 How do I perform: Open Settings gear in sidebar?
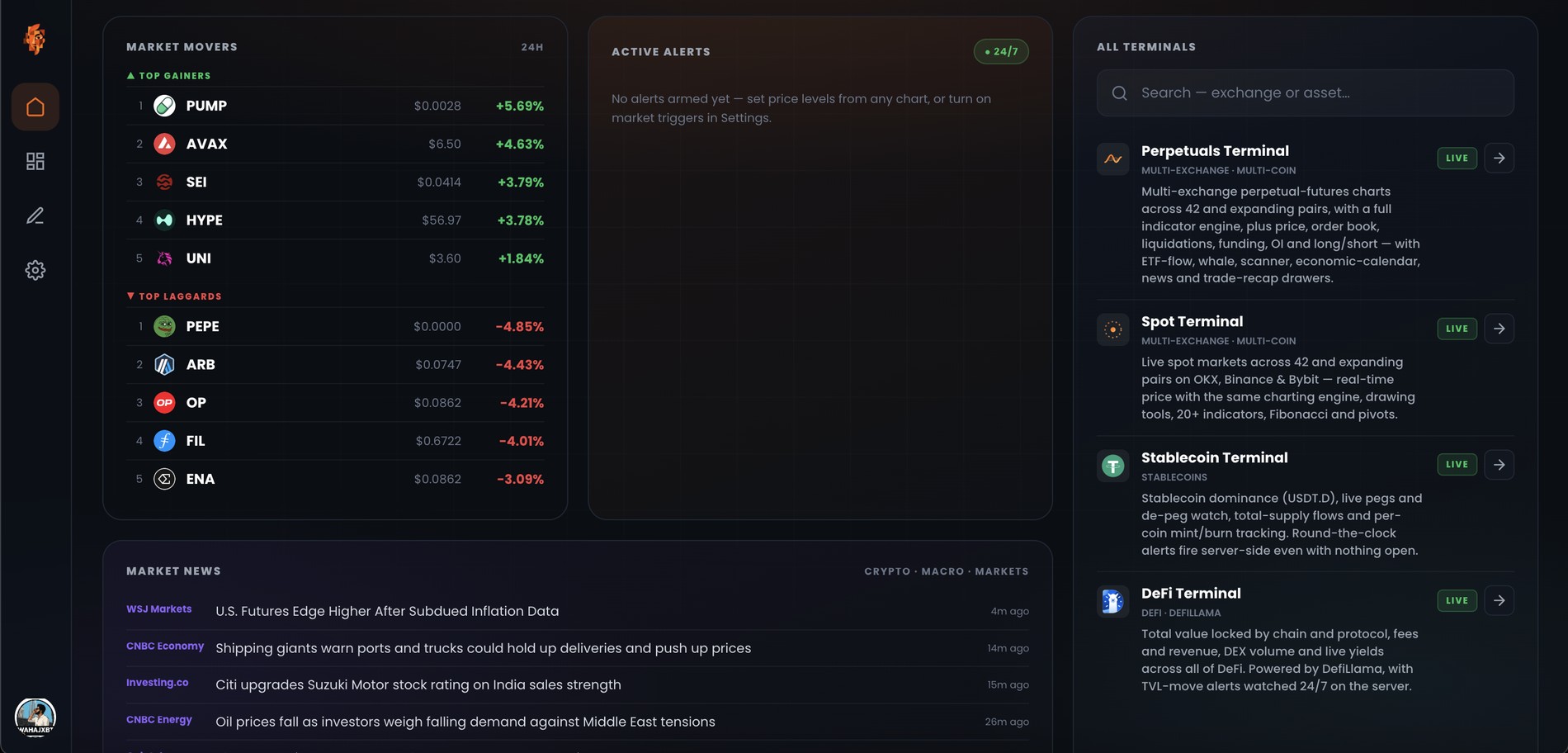pyautogui.click(x=35, y=270)
